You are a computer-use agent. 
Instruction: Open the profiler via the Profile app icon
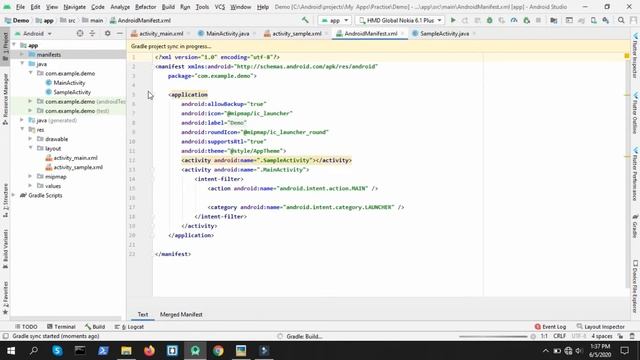(x=514, y=20)
